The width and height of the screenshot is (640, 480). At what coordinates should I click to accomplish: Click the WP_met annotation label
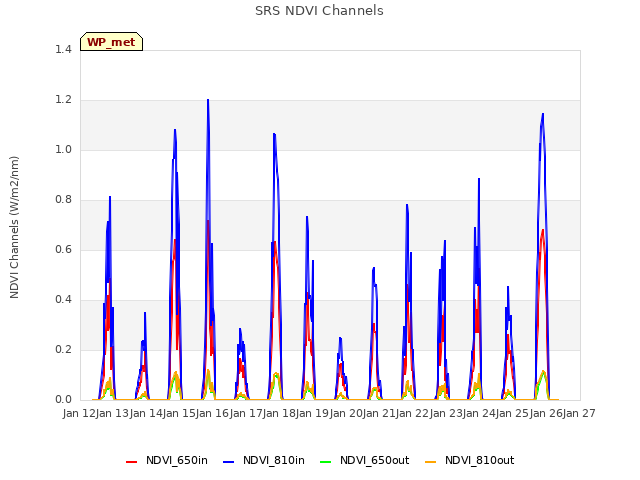point(111,42)
